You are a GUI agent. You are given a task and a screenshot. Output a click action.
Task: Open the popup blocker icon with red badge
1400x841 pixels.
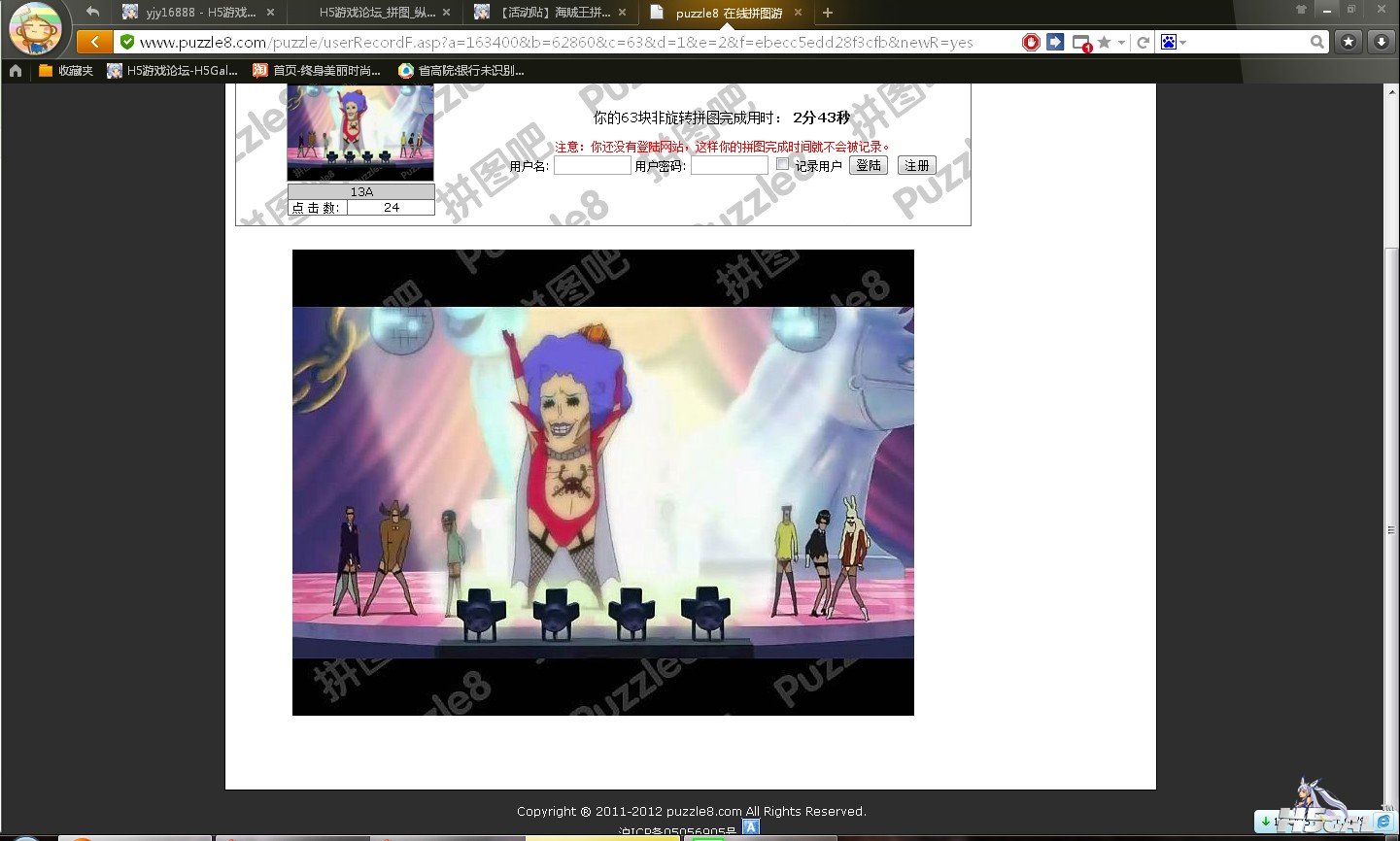(1081, 43)
